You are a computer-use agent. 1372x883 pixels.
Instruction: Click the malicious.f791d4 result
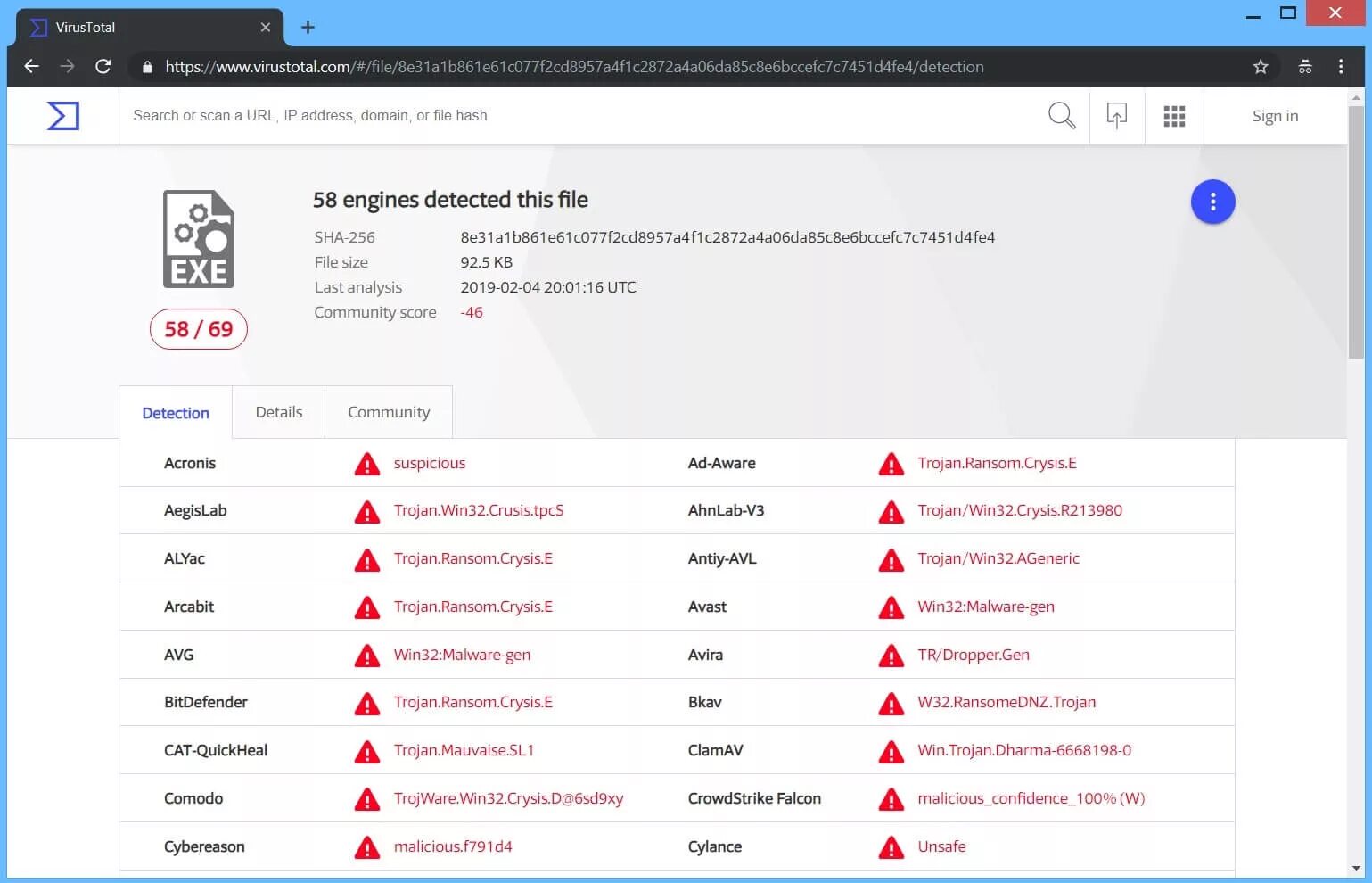(453, 846)
